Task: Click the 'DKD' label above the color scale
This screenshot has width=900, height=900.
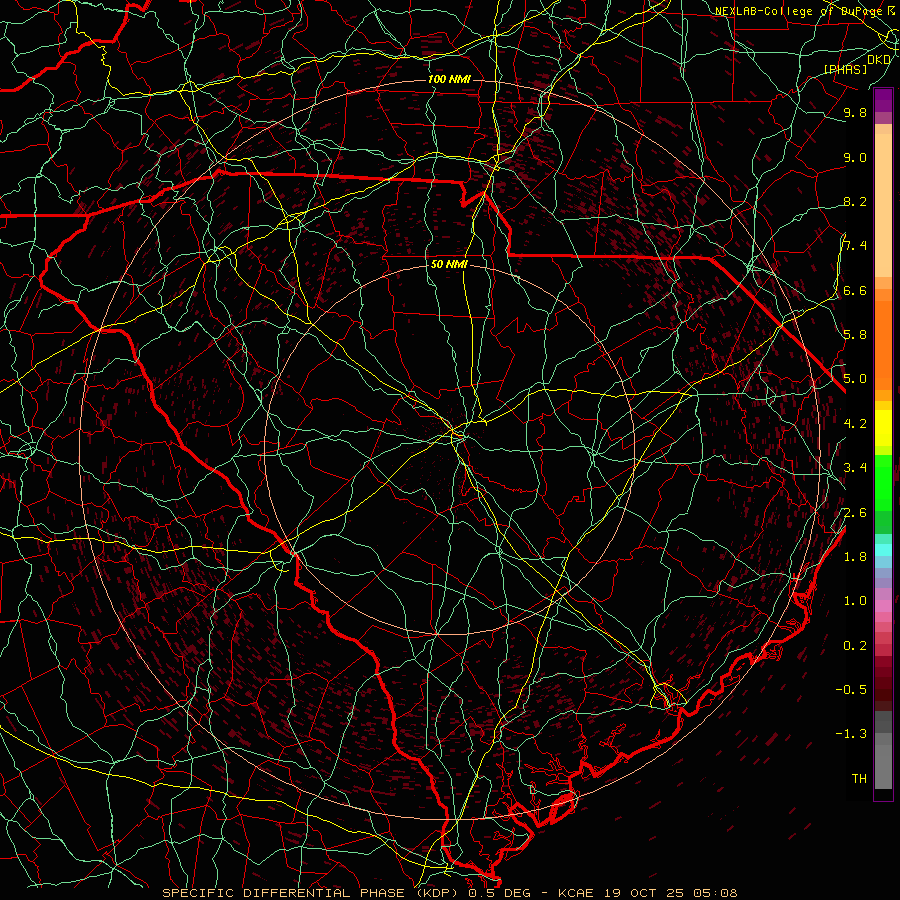Action: [x=879, y=60]
